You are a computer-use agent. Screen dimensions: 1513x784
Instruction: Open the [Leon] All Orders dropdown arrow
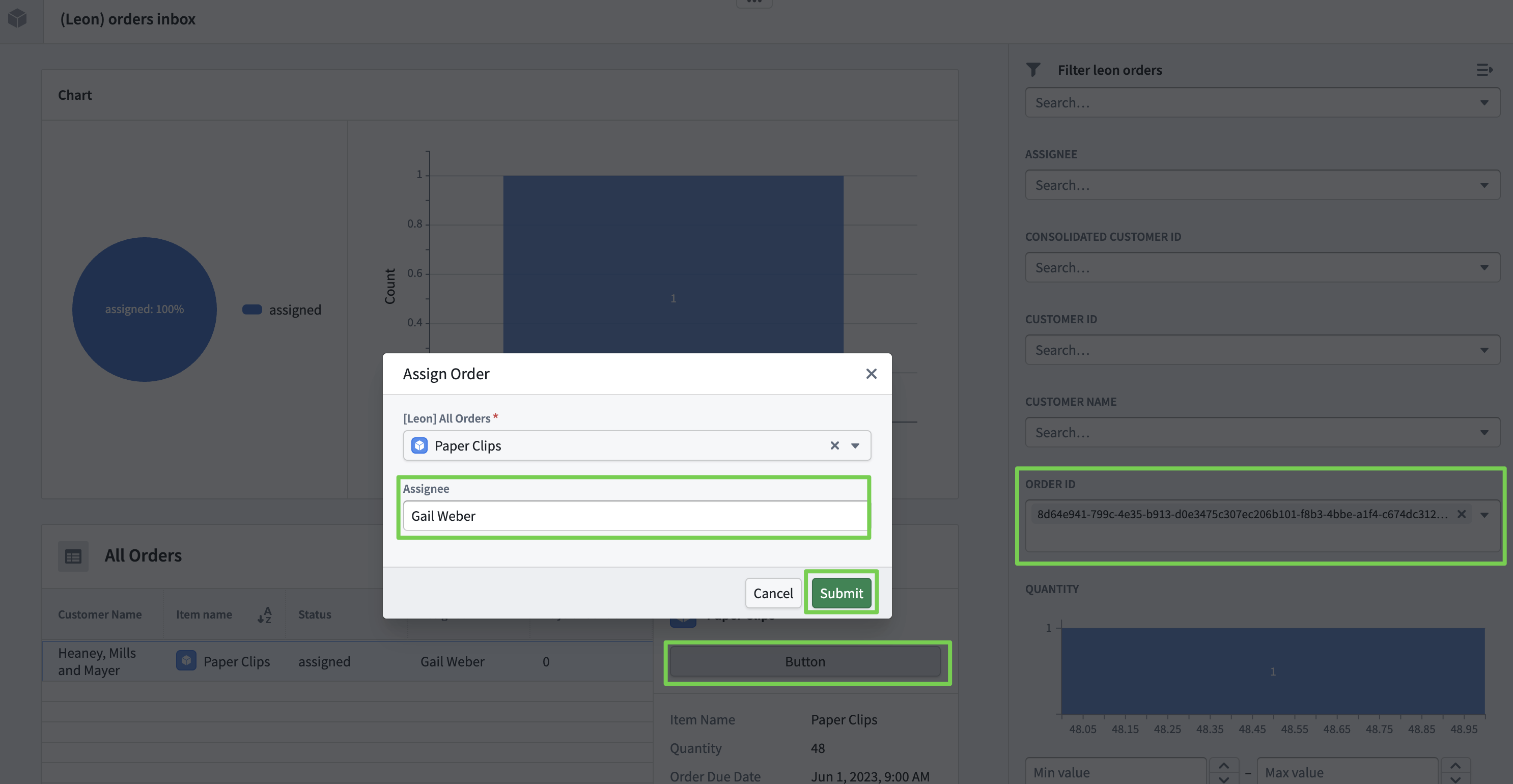[855, 446]
